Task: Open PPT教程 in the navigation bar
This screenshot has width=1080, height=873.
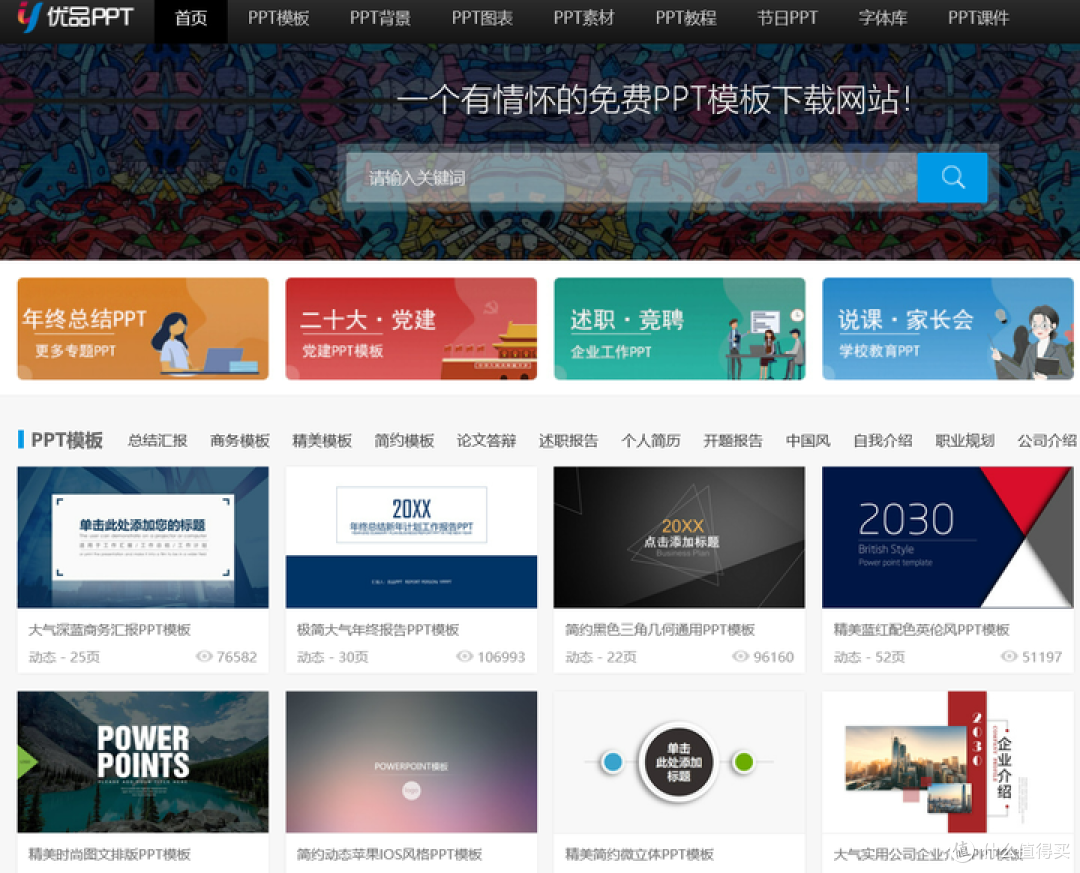Action: [x=686, y=19]
